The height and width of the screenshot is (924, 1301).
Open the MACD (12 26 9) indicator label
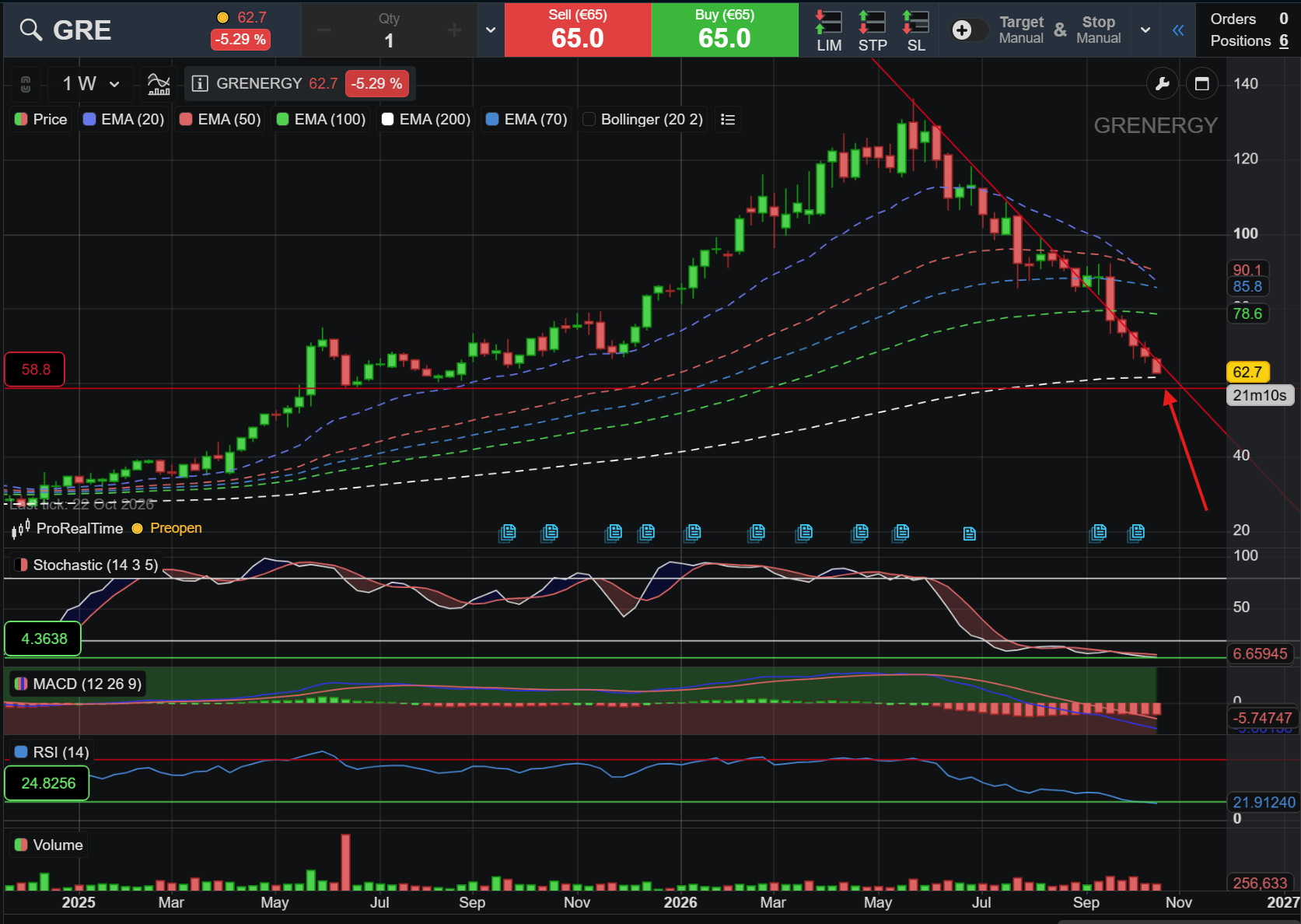click(78, 684)
